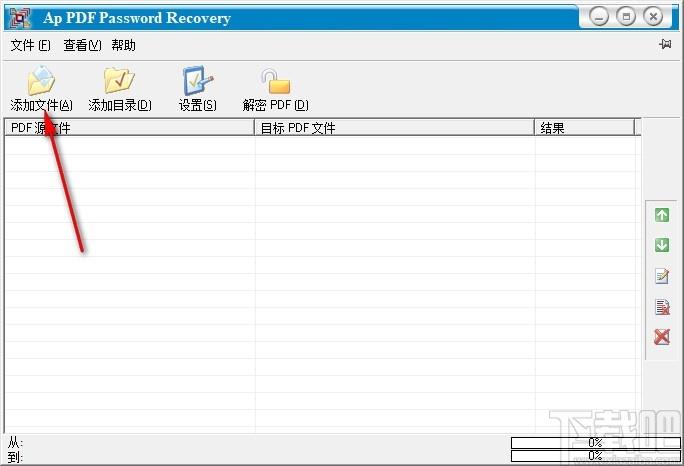
Task: Click the red X clear list icon
Action: (662, 337)
